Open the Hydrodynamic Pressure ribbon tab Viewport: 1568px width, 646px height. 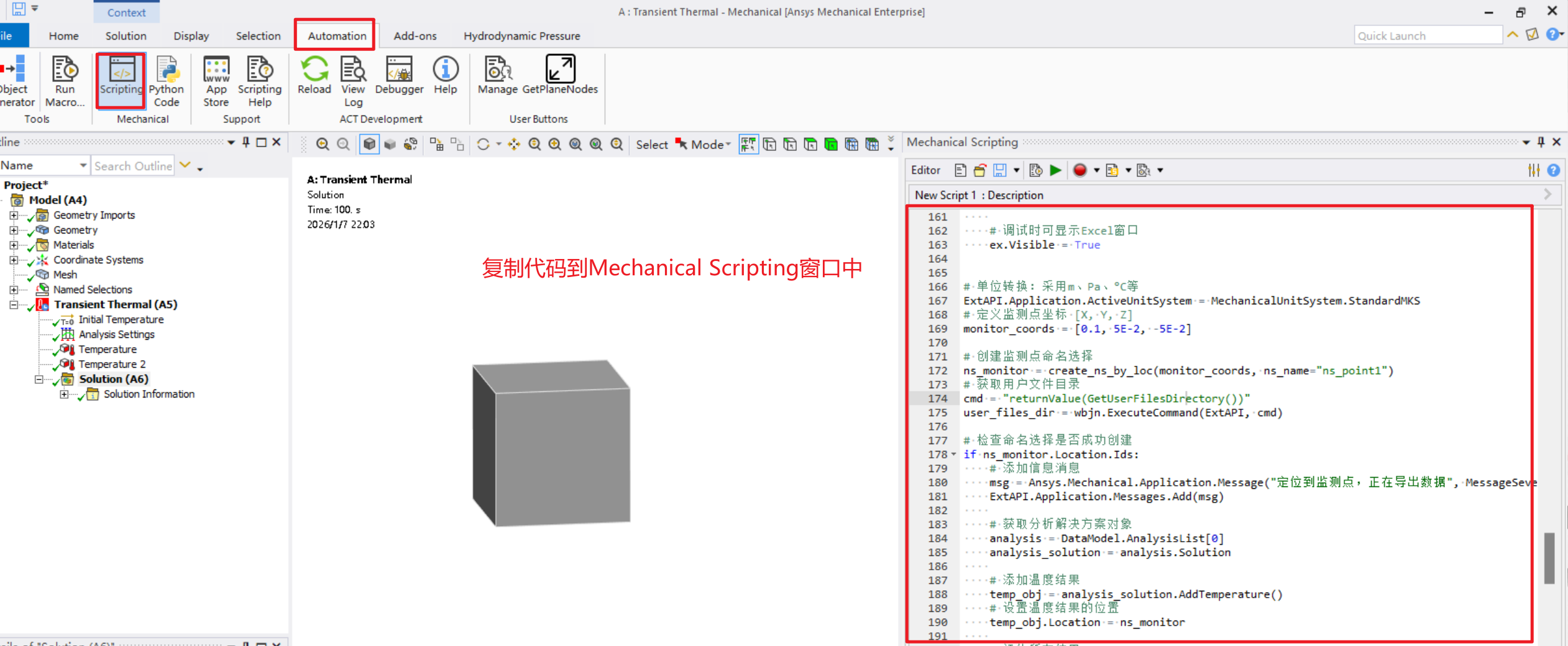coord(522,36)
